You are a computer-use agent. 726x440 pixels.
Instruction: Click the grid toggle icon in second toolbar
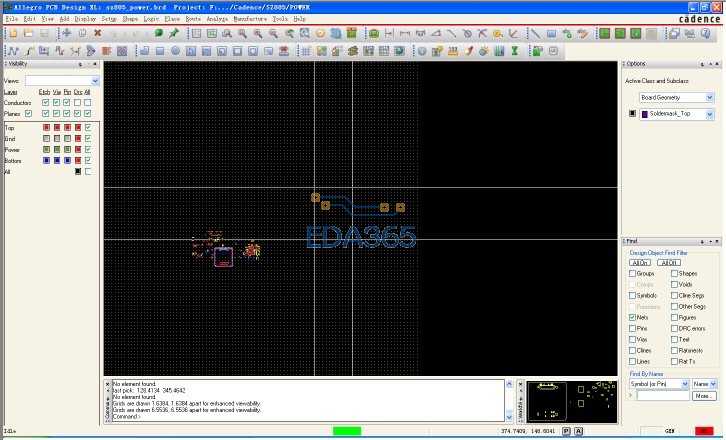(306, 51)
